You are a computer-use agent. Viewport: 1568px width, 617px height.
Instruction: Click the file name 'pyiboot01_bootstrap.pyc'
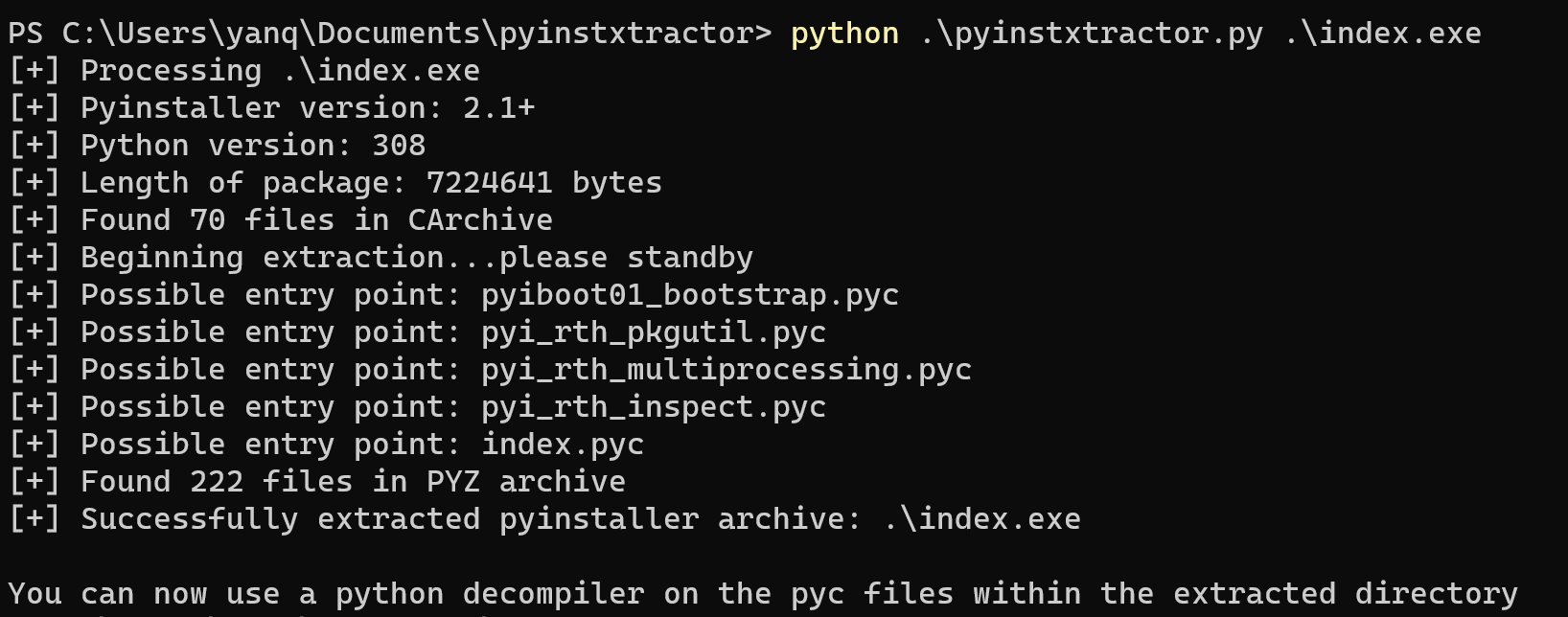(690, 295)
